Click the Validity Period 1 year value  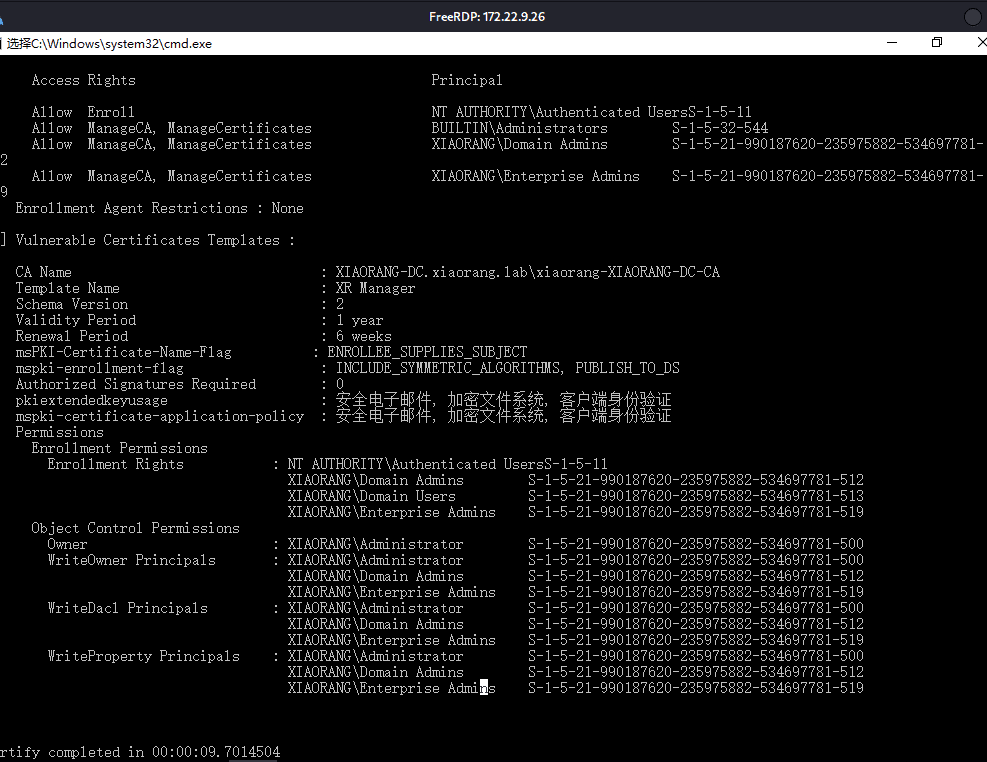(359, 320)
